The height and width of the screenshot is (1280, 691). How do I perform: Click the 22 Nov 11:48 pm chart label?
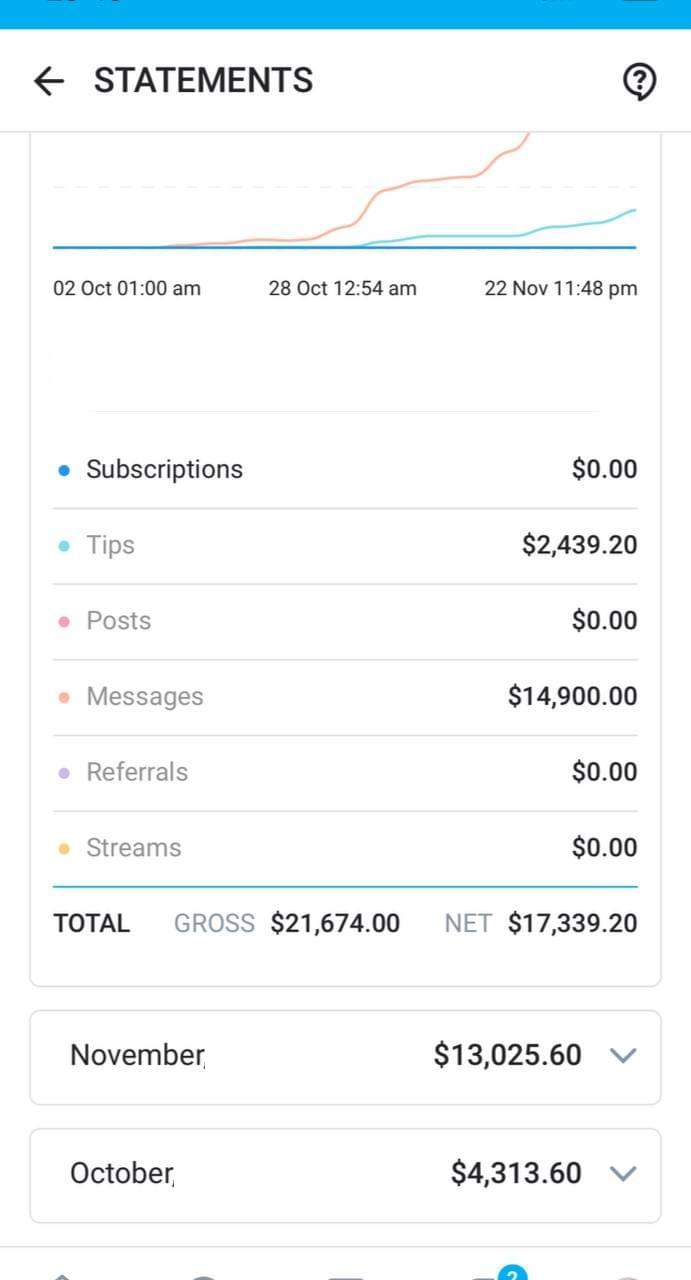tap(560, 289)
